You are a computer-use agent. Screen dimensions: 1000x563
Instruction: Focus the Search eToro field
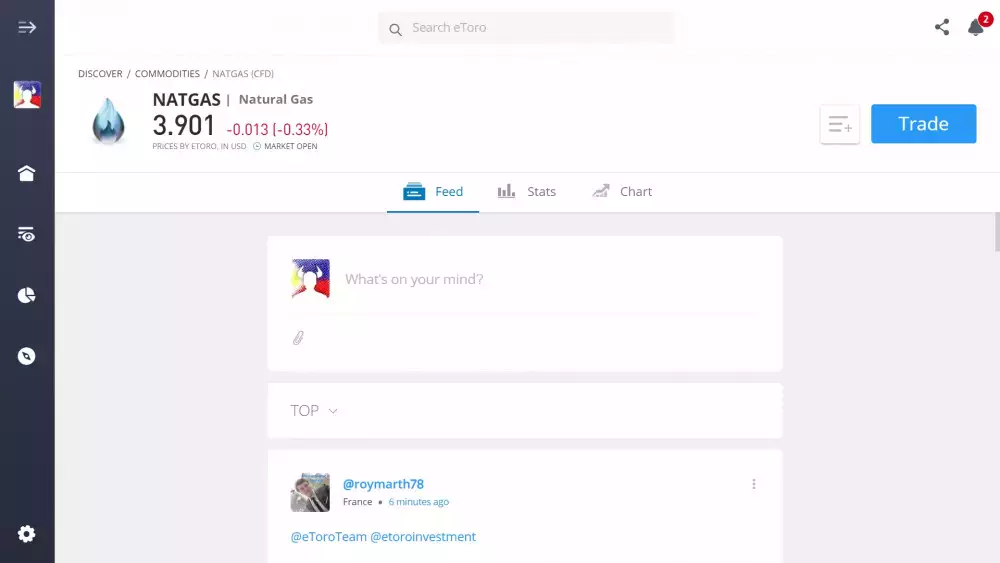[x=526, y=27]
